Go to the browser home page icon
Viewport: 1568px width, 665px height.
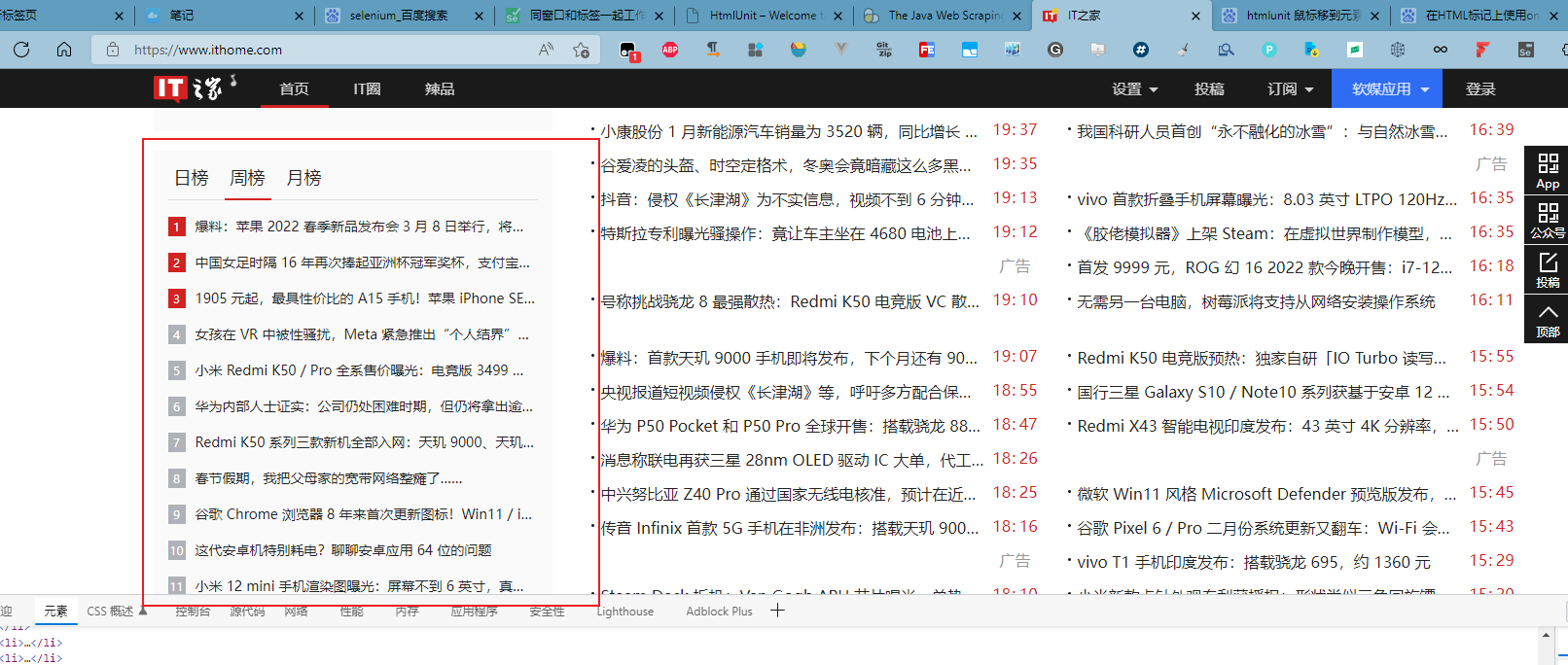[x=64, y=50]
